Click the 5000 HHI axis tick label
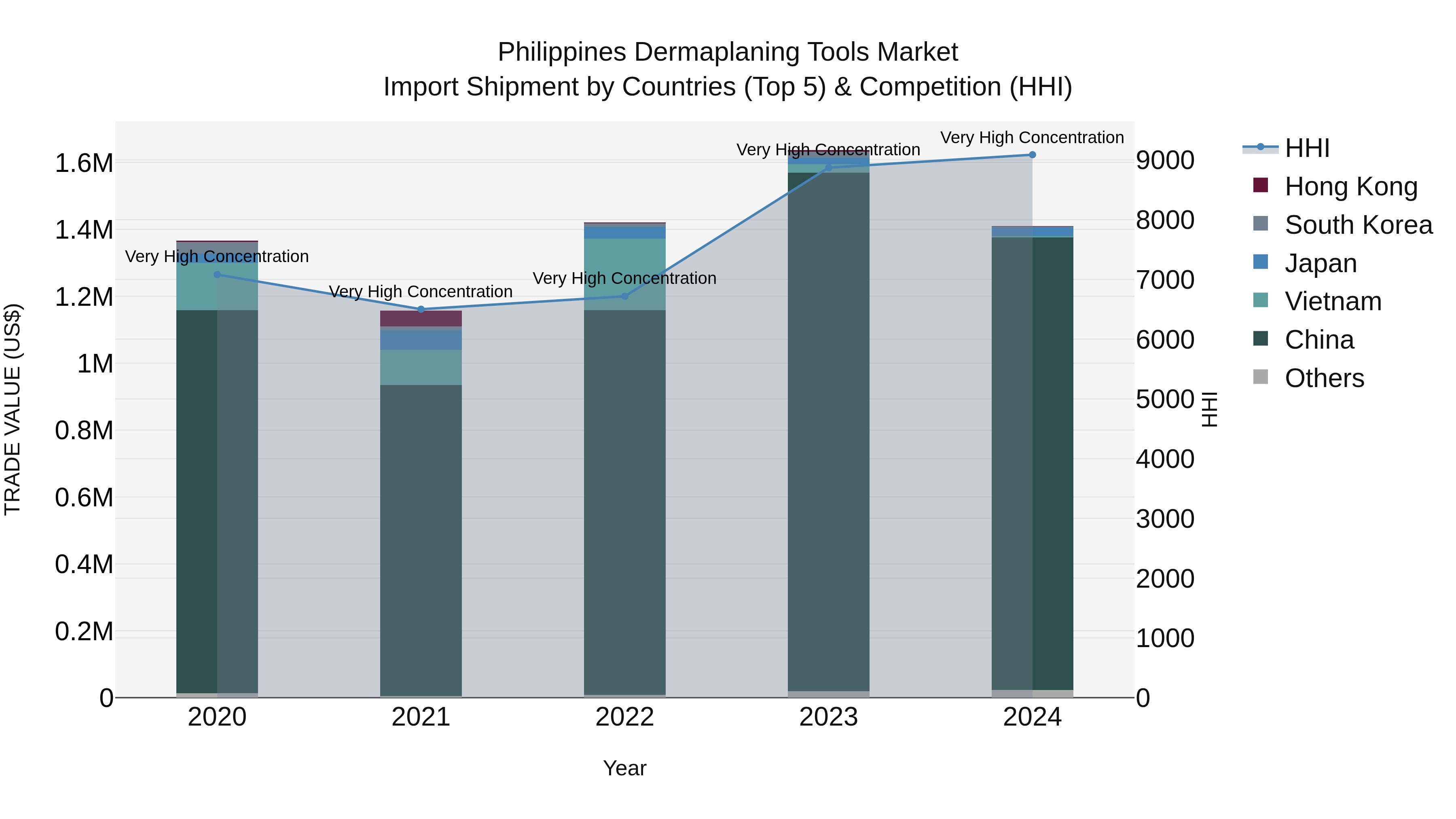 coord(1166,399)
